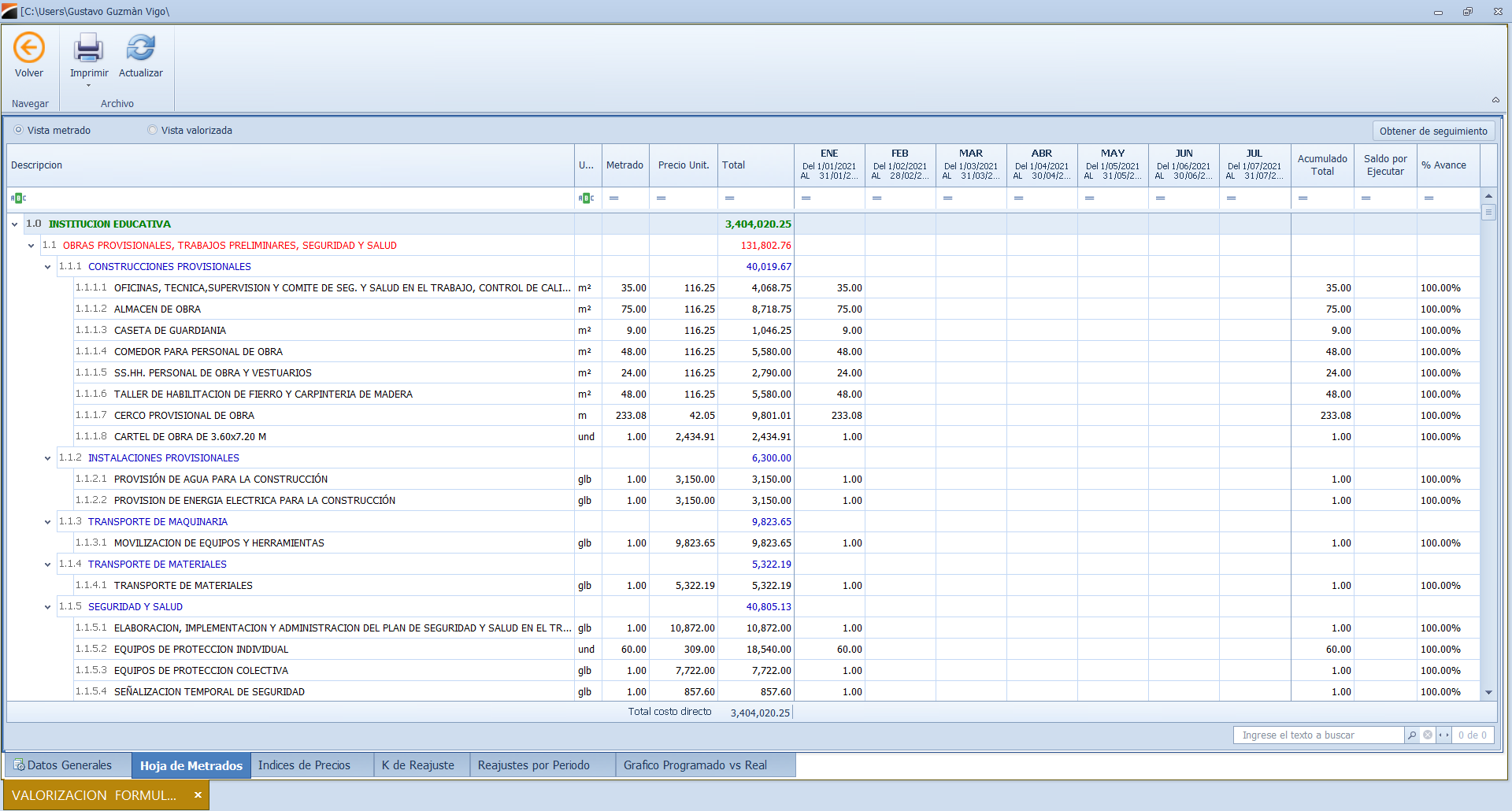Click the Volver back arrow icon
The width and height of the screenshot is (1512, 811).
29,48
